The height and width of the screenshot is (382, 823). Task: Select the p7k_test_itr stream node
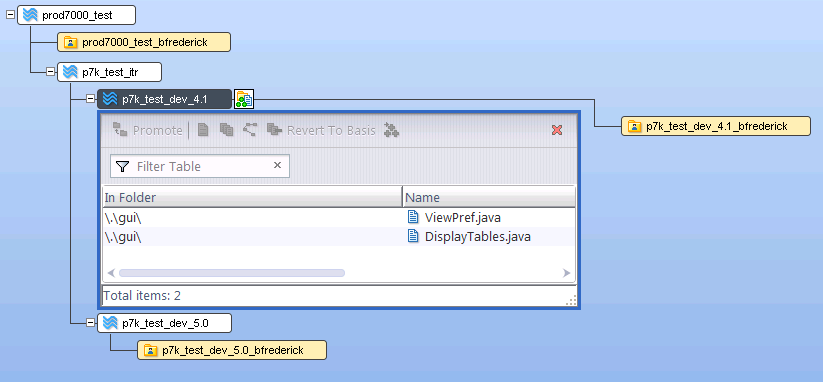(x=109, y=72)
